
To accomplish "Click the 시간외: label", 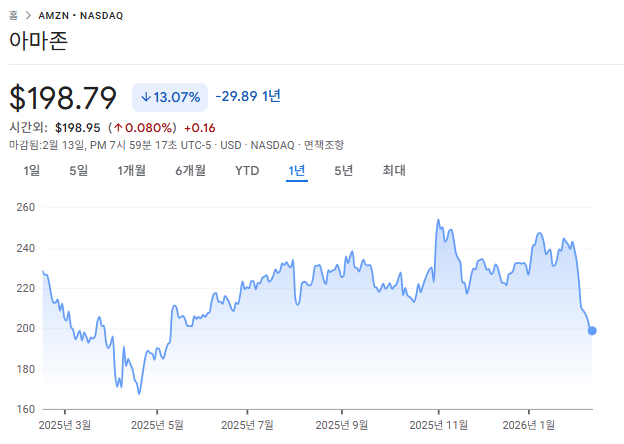I will click(28, 128).
